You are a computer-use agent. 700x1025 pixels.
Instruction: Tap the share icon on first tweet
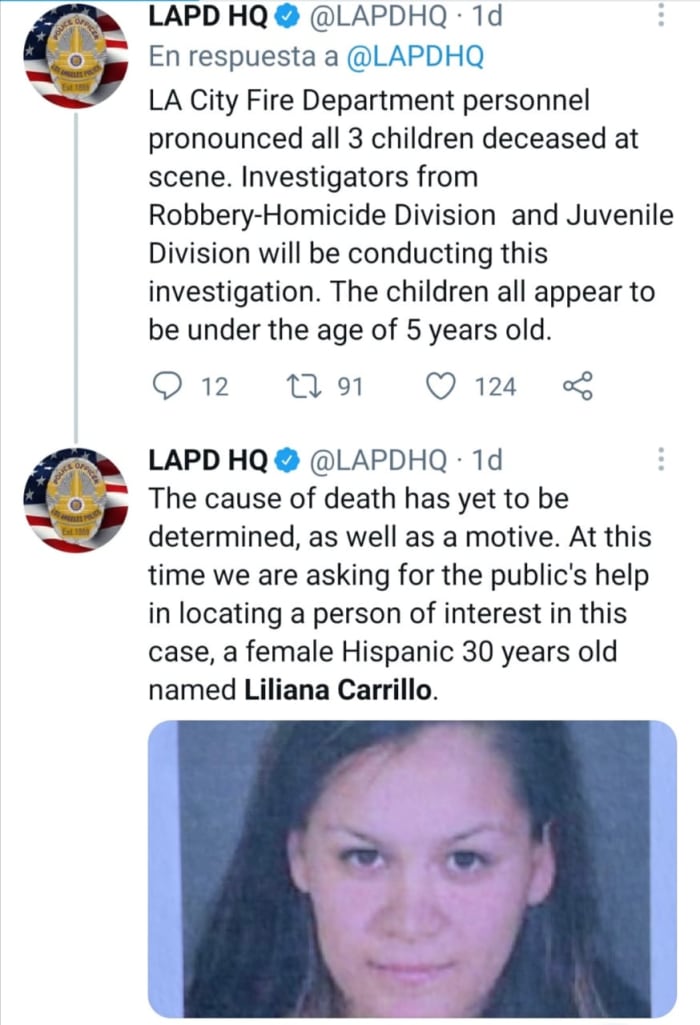pos(579,385)
